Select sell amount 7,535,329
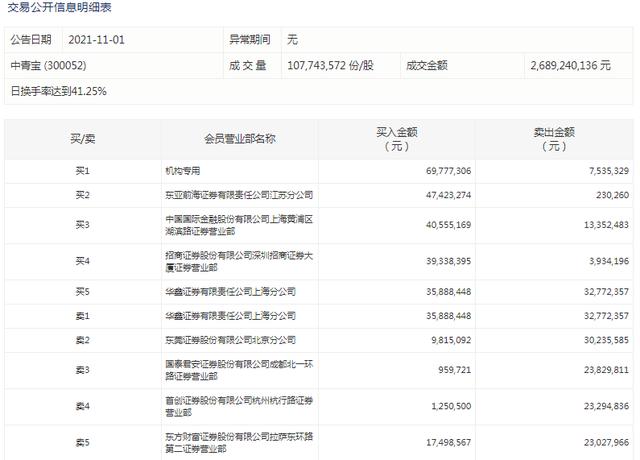This screenshot has height=460, width=640. click(x=609, y=171)
